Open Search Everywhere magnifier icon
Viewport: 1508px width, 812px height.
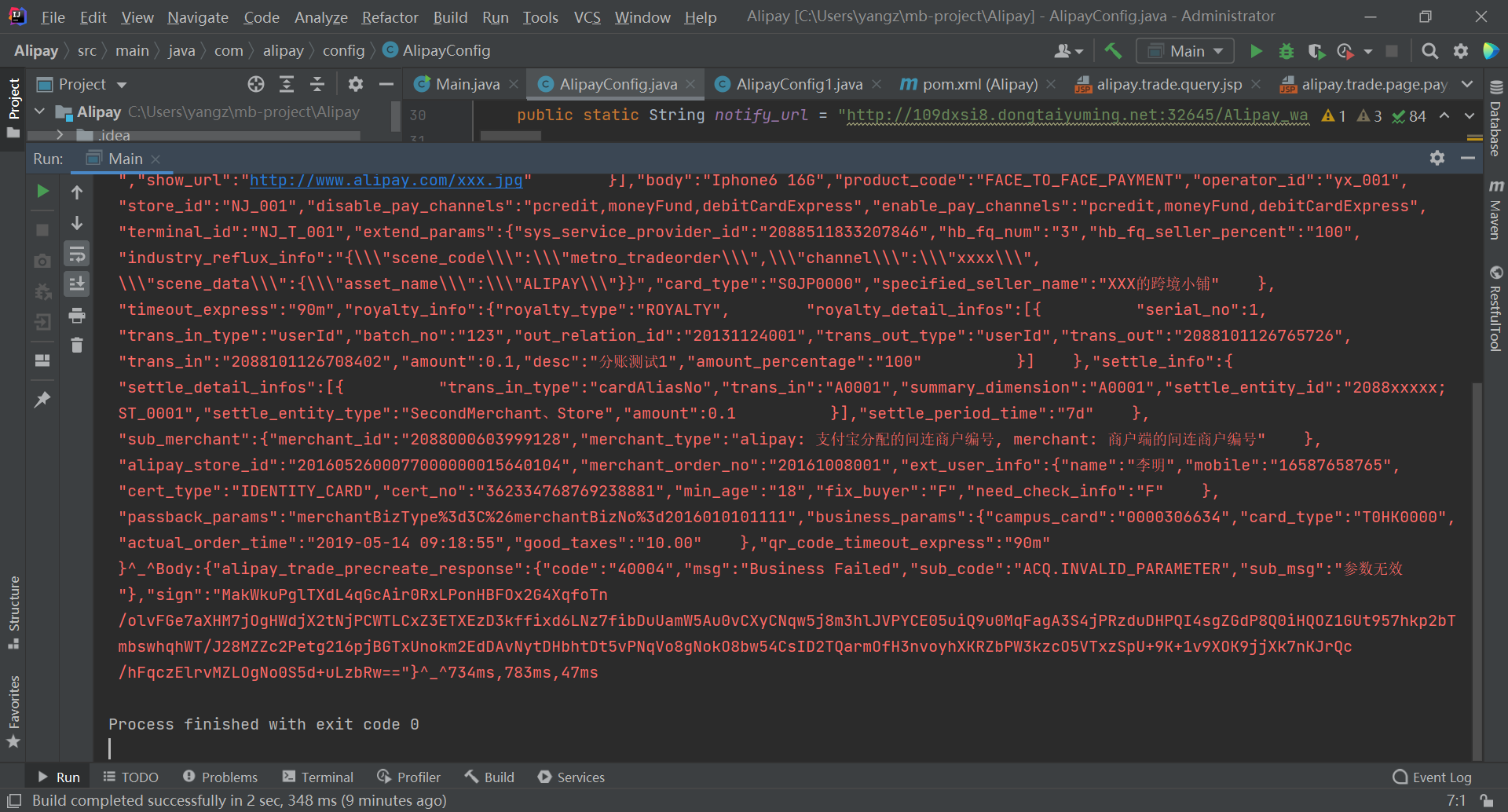coord(1430,51)
